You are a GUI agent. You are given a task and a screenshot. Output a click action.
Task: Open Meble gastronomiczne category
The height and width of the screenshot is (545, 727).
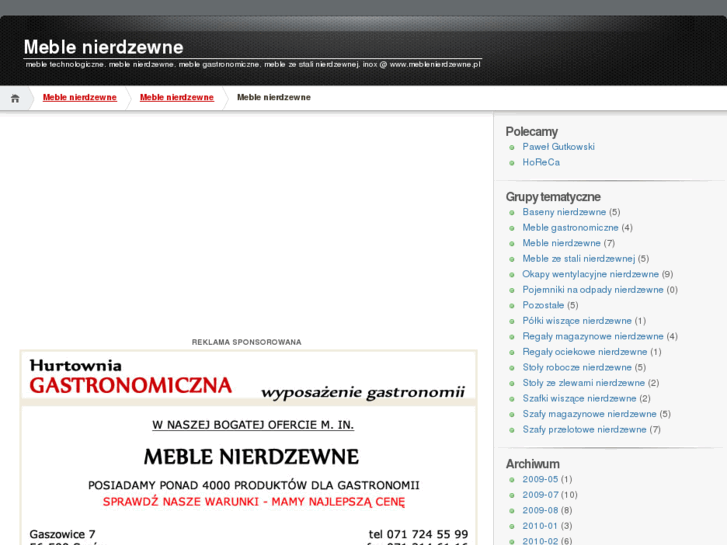tap(570, 228)
